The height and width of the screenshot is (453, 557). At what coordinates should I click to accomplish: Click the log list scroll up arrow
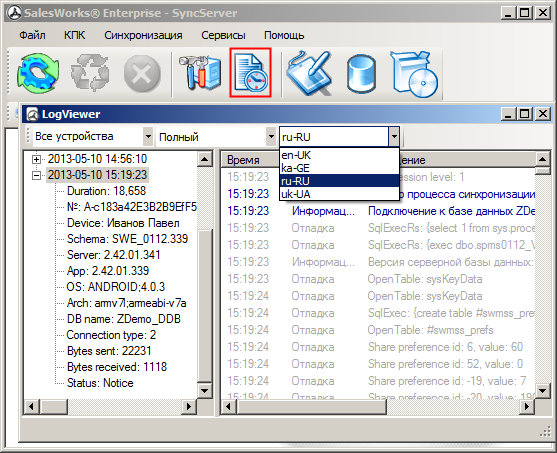coord(542,159)
